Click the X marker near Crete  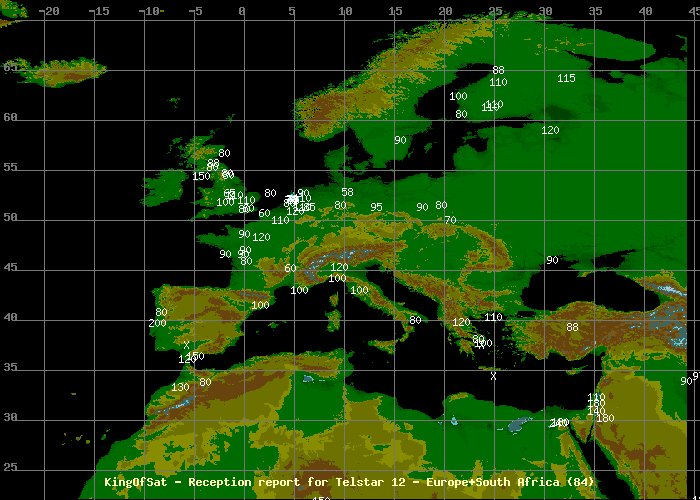click(x=493, y=377)
